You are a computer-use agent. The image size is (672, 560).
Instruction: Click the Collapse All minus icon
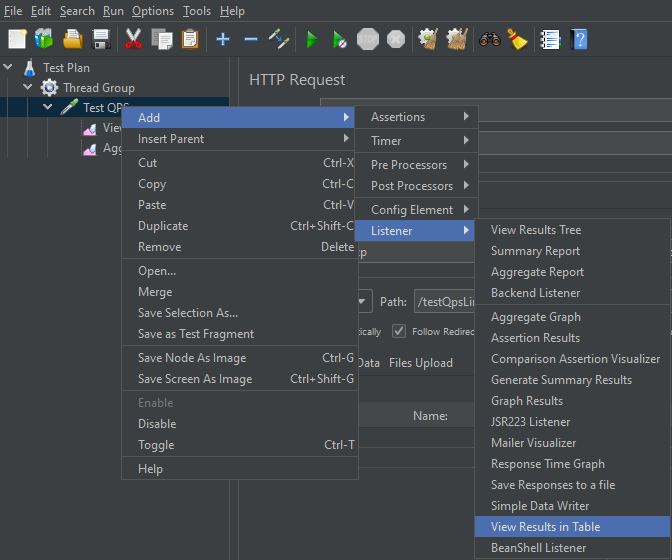pos(251,39)
